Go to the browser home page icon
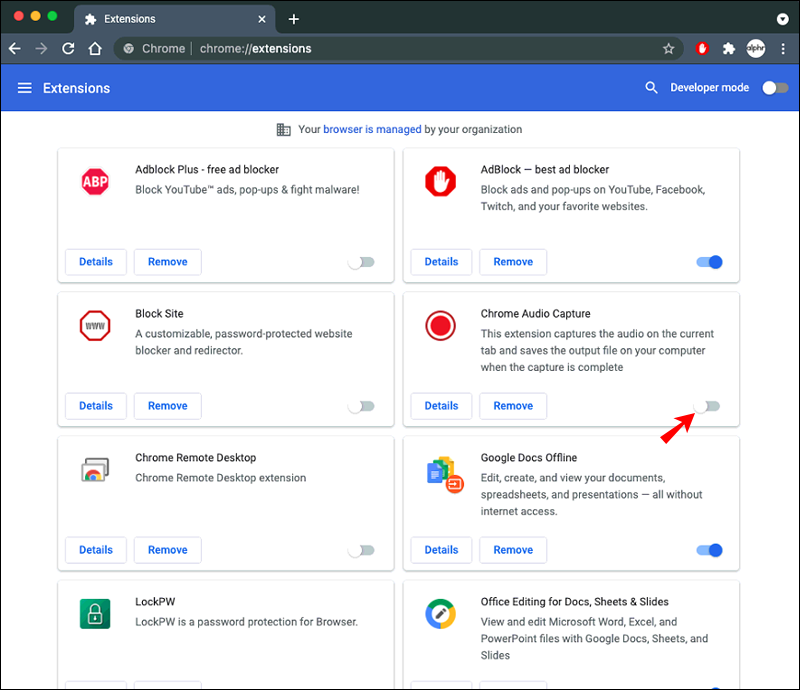800x690 pixels. 95,48
